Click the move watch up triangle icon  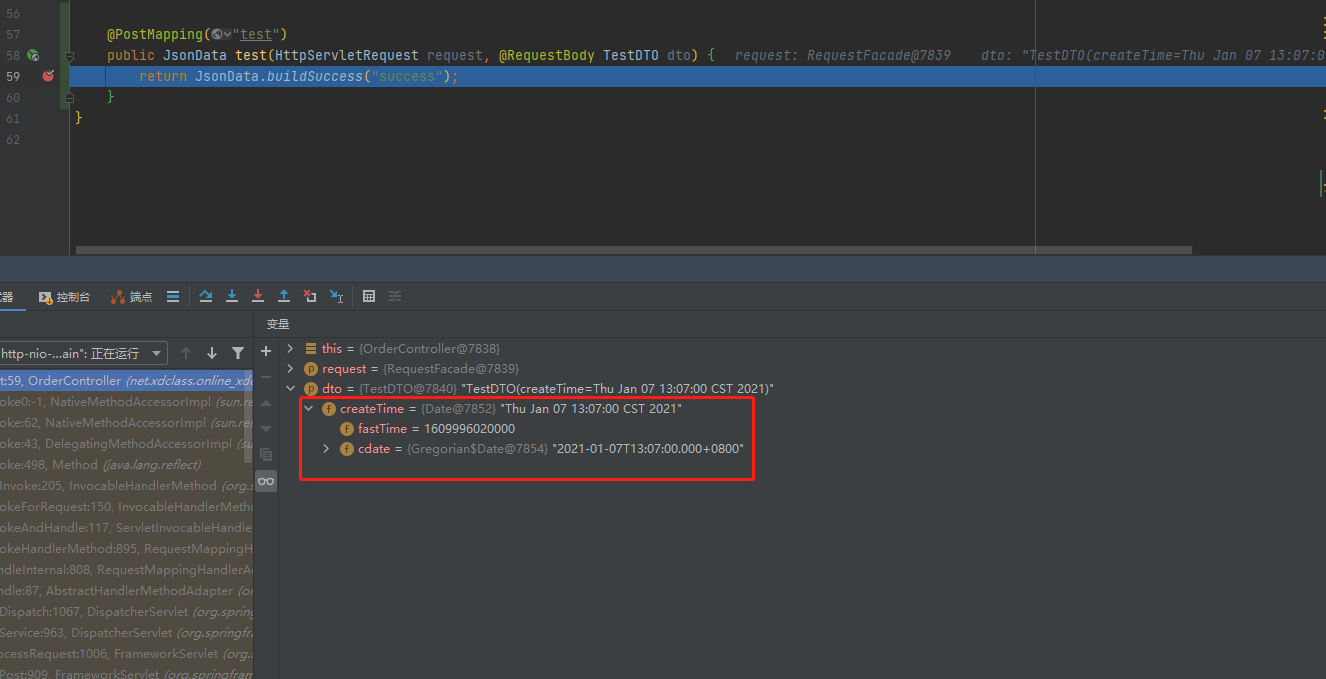point(266,403)
